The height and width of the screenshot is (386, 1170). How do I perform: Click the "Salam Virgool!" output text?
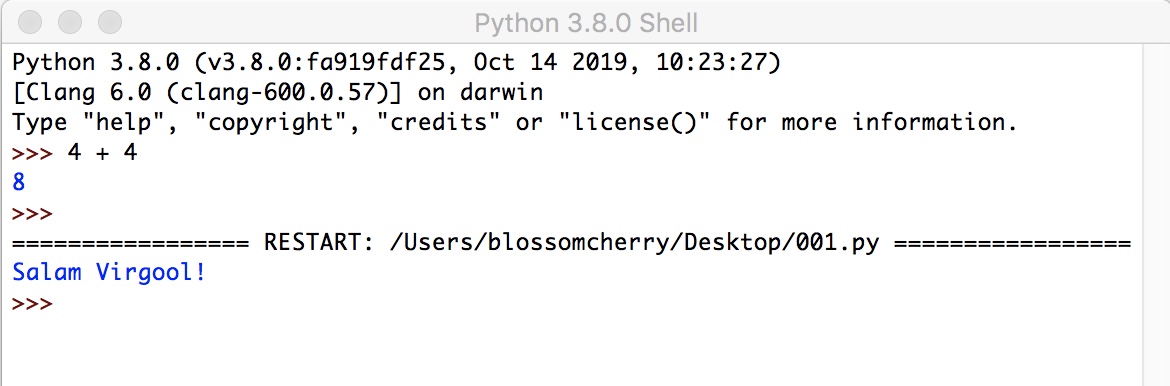coord(109,274)
